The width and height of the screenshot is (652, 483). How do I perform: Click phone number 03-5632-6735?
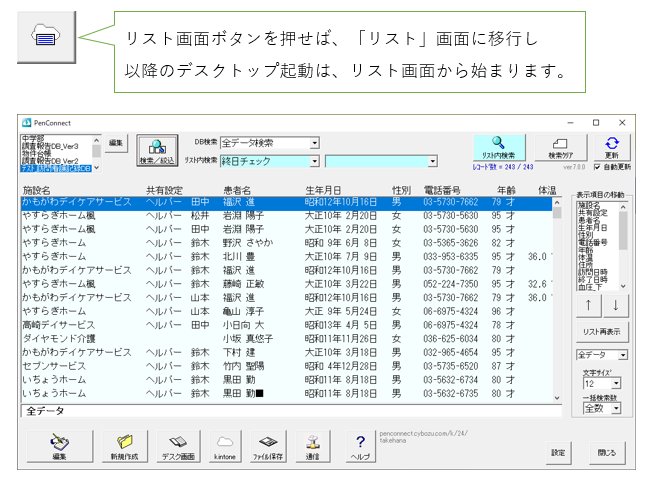(451, 394)
